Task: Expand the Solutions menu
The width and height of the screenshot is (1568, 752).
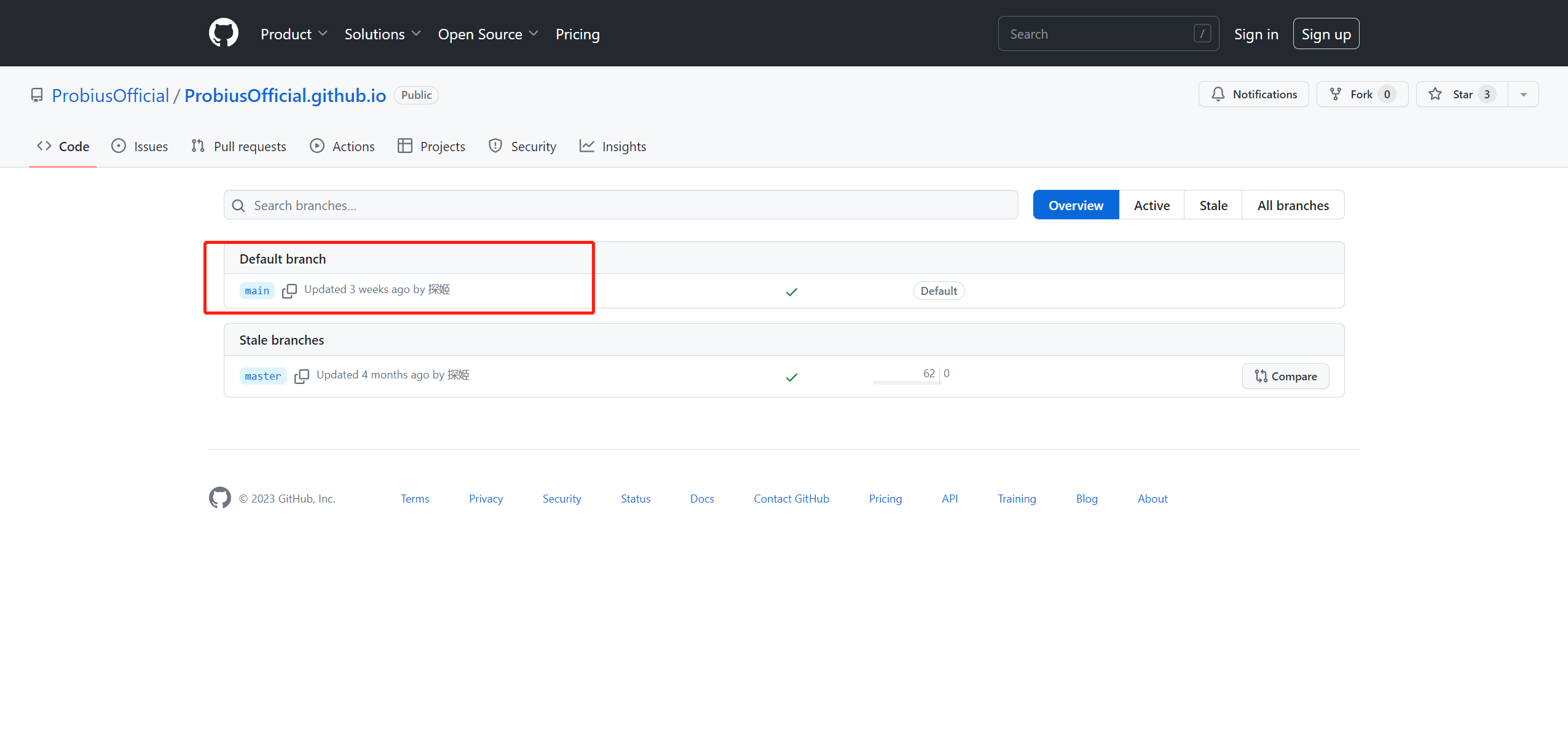Action: [x=382, y=34]
